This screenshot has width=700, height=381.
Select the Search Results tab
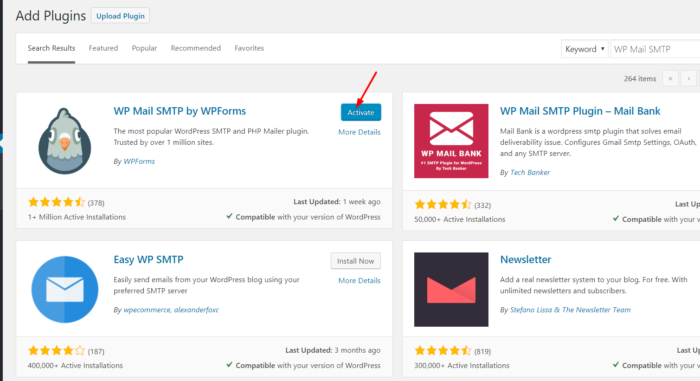tap(51, 48)
